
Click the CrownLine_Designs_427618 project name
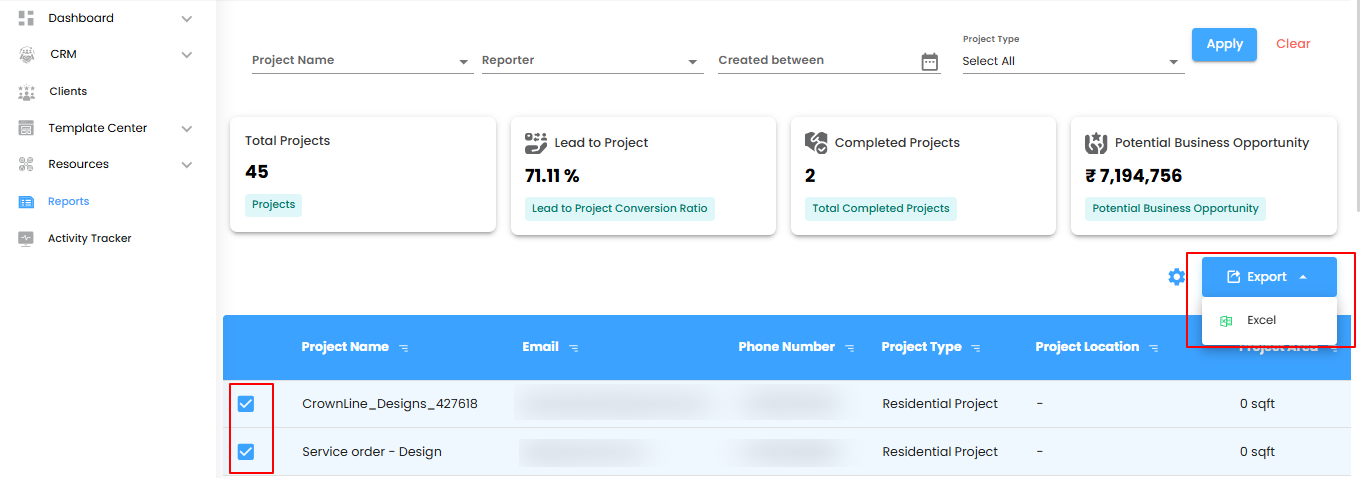(390, 404)
